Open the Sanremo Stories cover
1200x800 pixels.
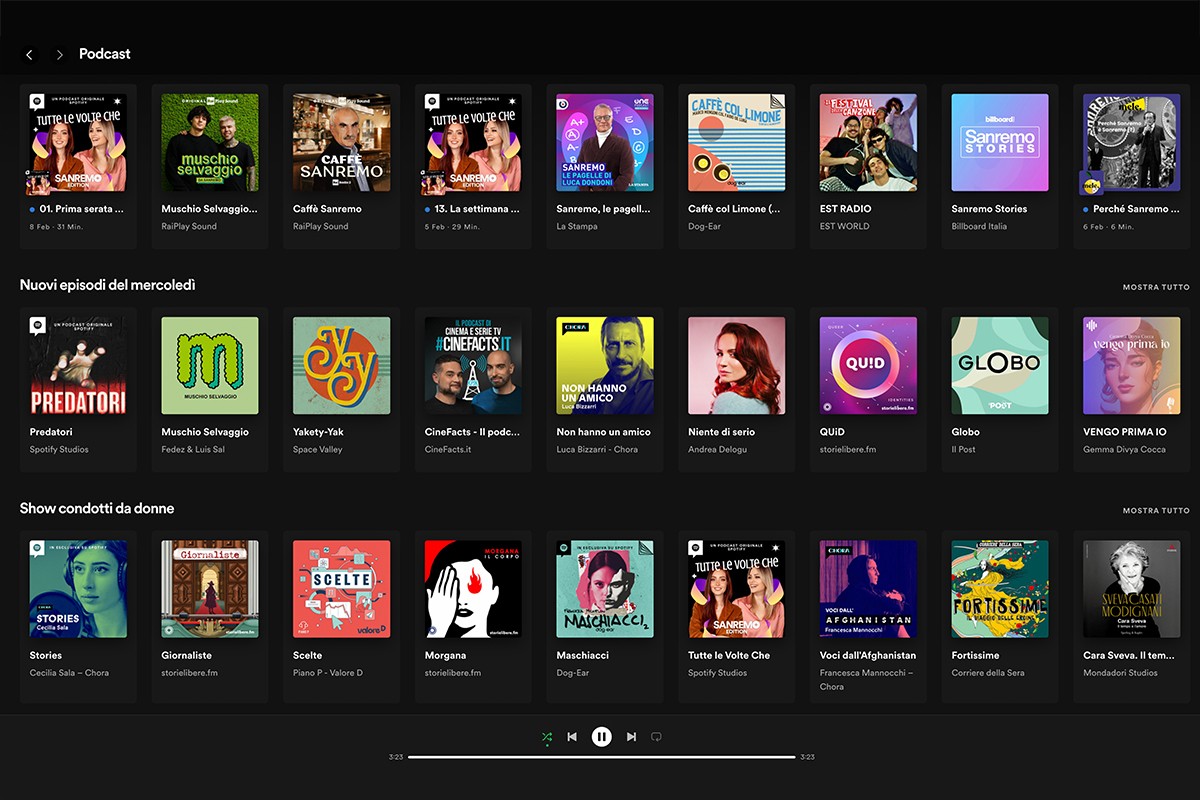(x=1000, y=142)
